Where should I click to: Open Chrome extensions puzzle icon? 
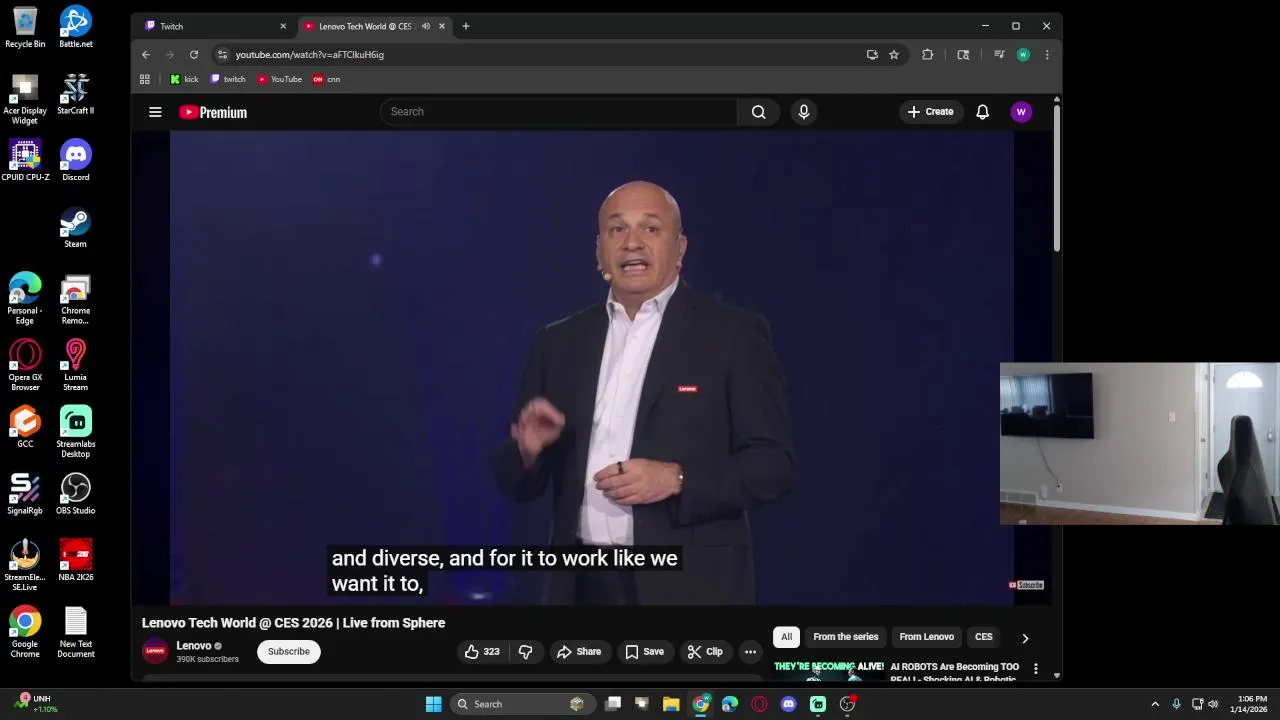927,55
